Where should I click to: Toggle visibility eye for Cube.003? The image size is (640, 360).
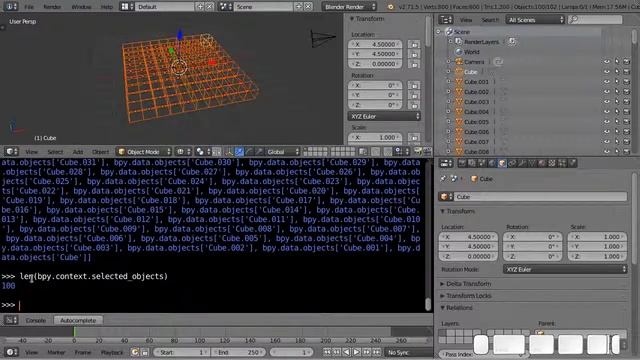(607, 102)
